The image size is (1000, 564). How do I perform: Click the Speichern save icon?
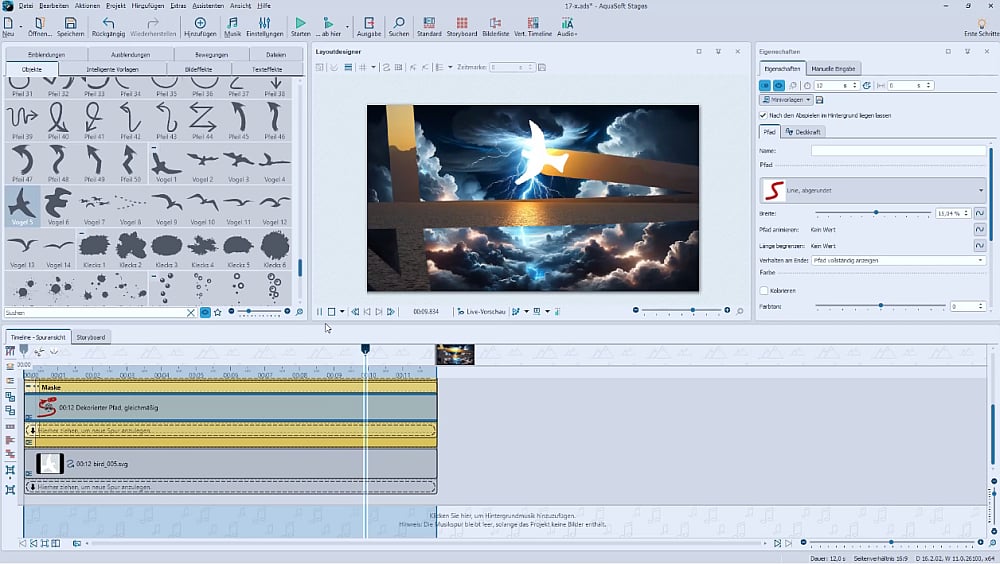[x=70, y=22]
